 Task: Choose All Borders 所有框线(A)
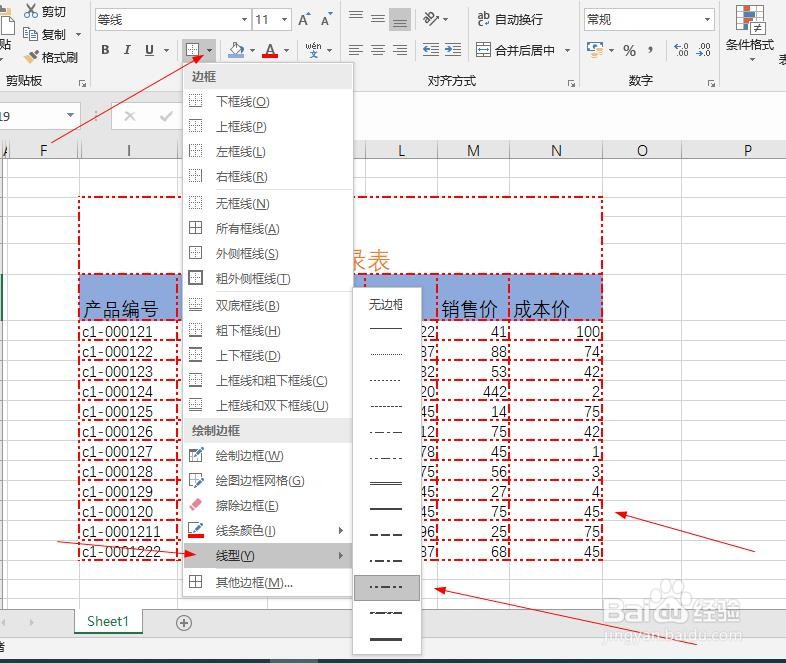[x=267, y=229]
